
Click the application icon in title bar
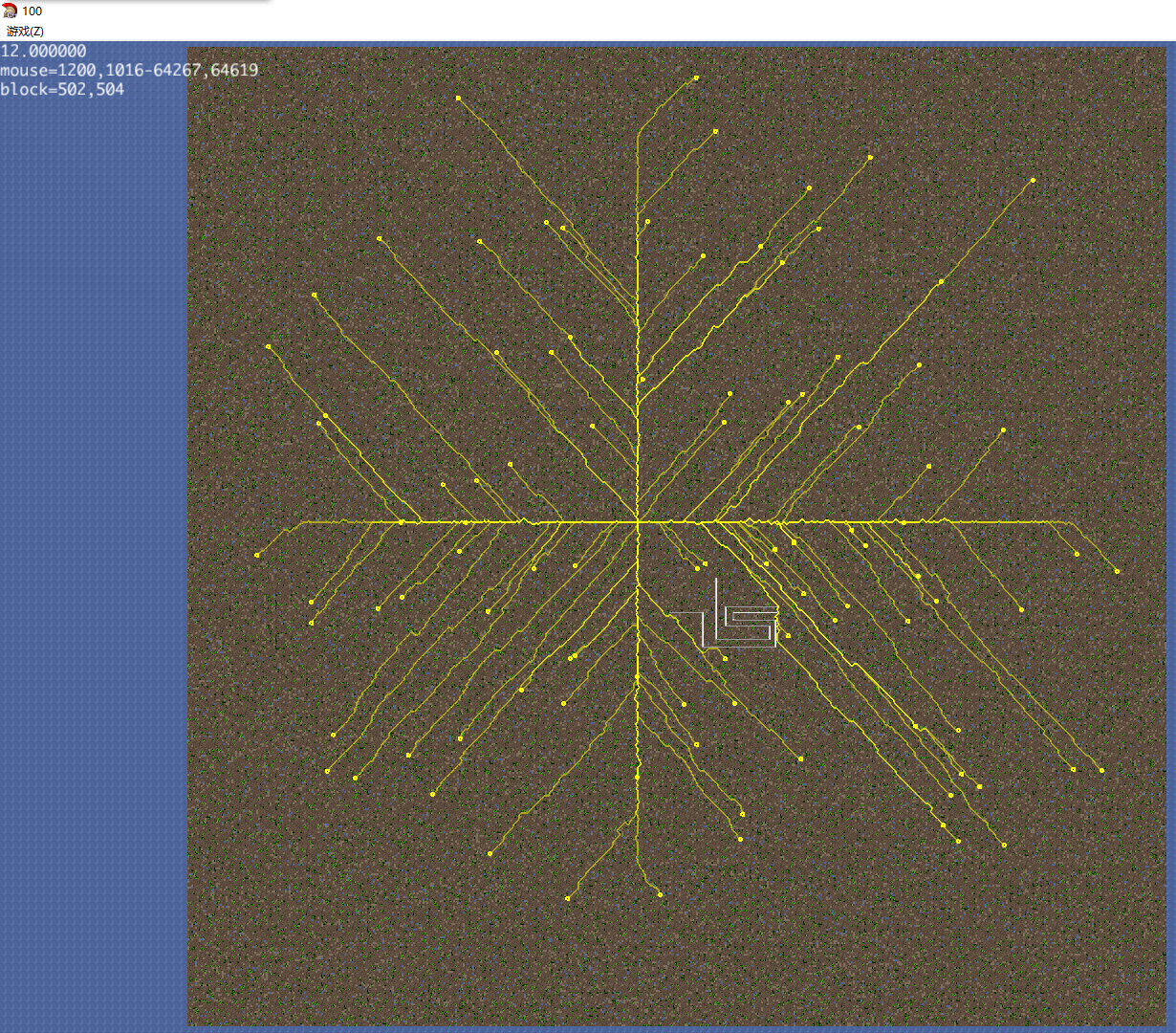coord(11,11)
